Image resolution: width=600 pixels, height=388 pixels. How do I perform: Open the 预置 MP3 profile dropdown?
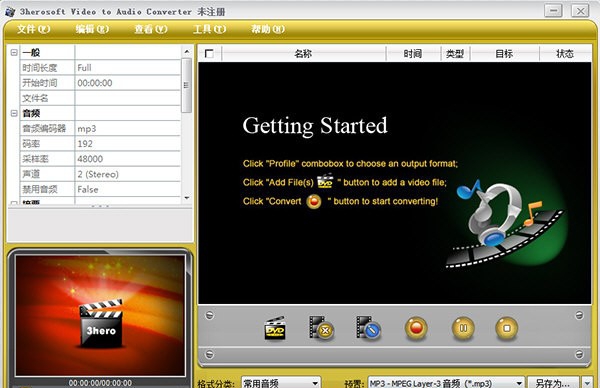point(446,383)
